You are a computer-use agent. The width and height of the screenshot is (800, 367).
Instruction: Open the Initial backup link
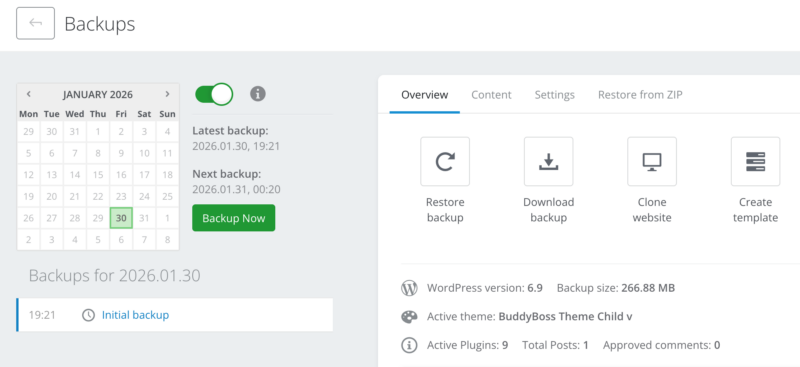[135, 315]
